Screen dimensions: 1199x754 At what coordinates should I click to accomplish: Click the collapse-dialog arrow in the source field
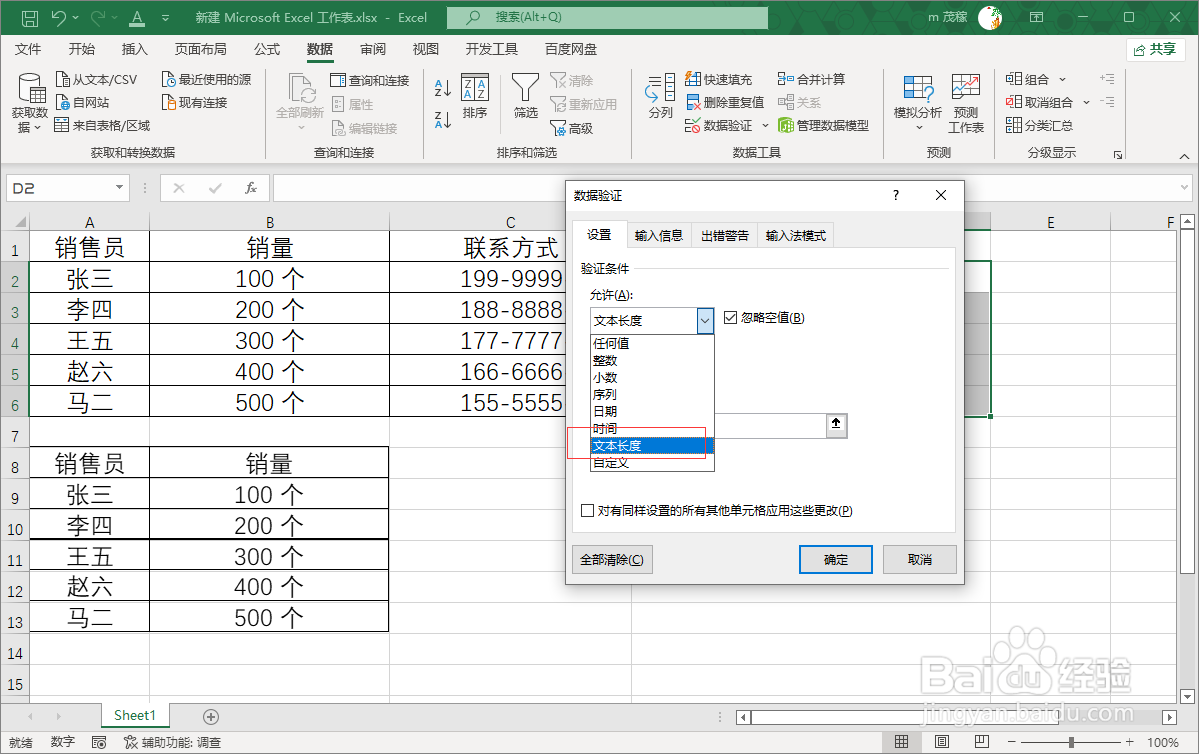tap(836, 426)
